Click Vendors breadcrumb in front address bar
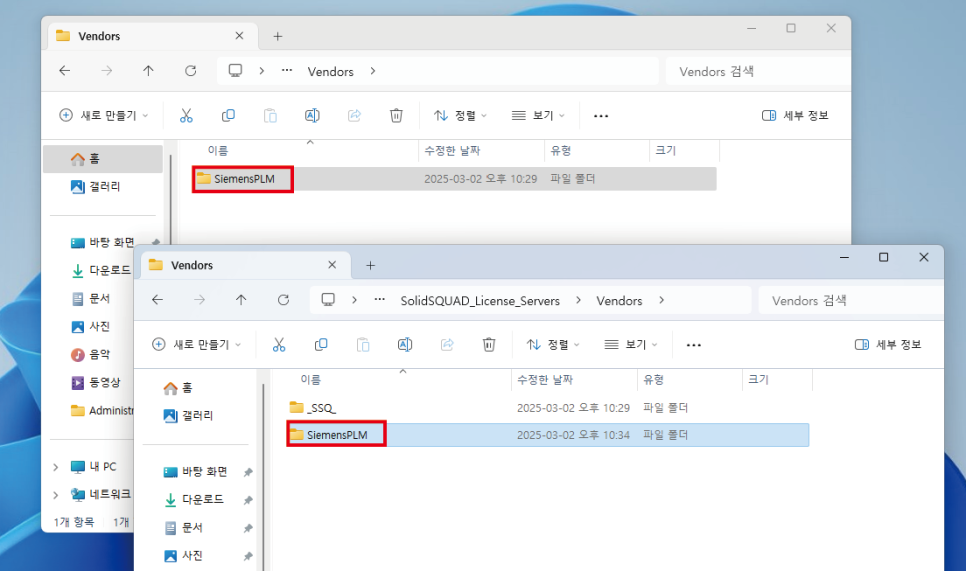 click(x=619, y=301)
